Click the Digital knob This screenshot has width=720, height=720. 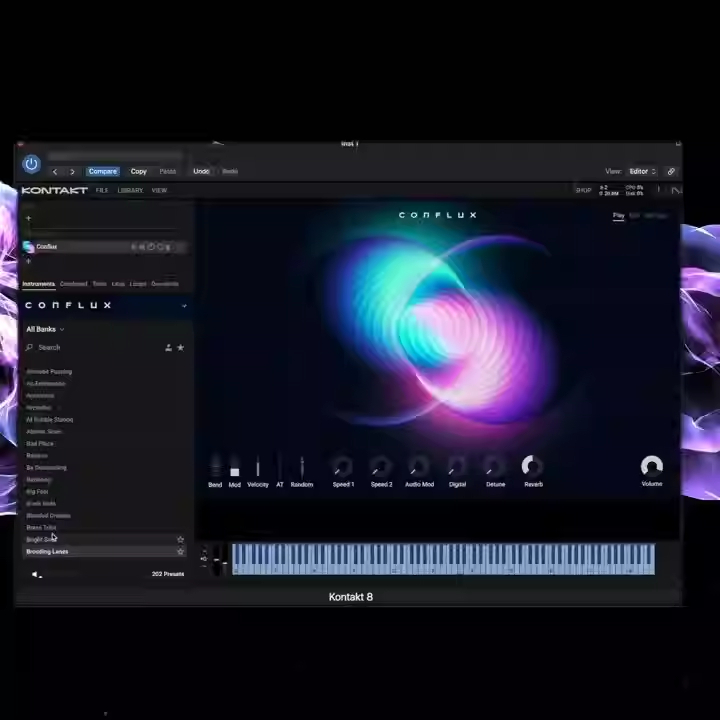point(457,467)
